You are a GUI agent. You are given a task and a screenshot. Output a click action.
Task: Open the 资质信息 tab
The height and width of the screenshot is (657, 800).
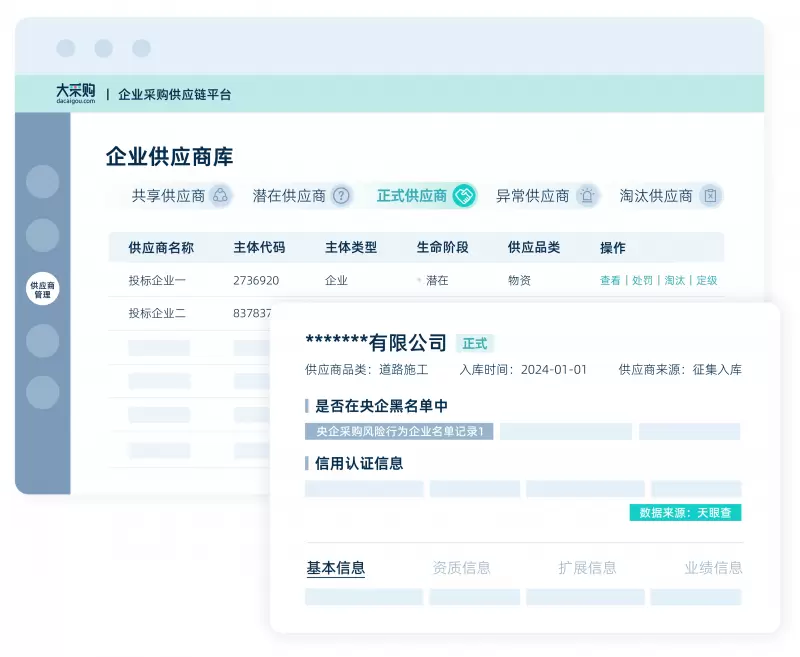[461, 568]
